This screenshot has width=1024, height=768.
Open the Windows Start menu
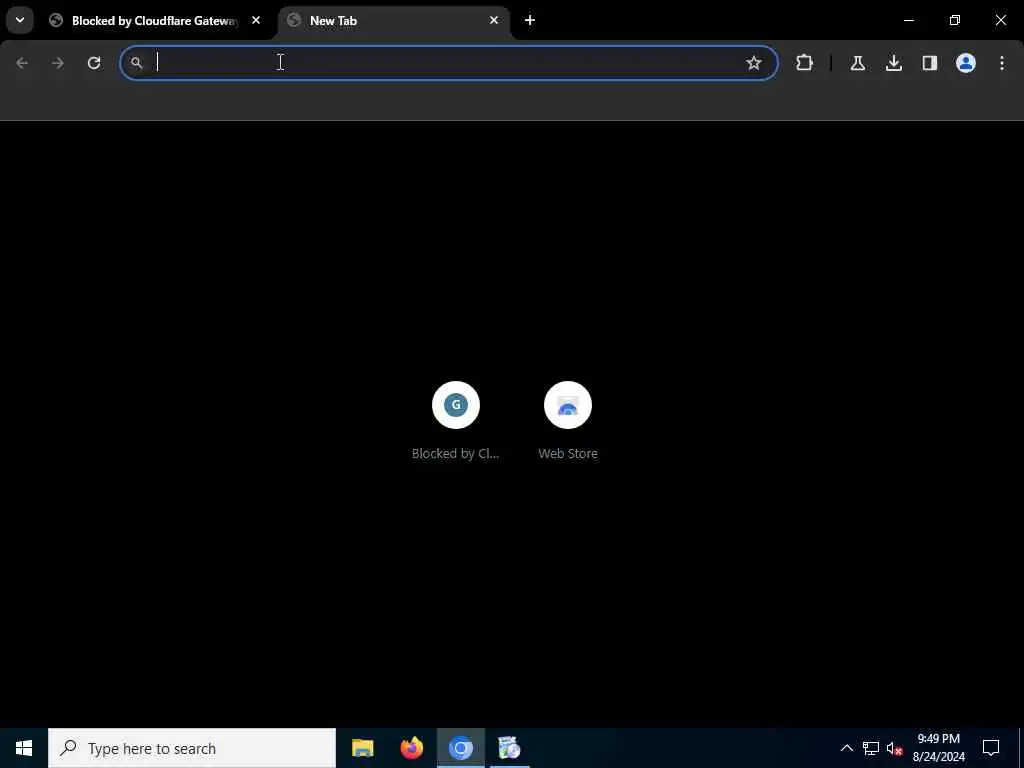point(24,748)
